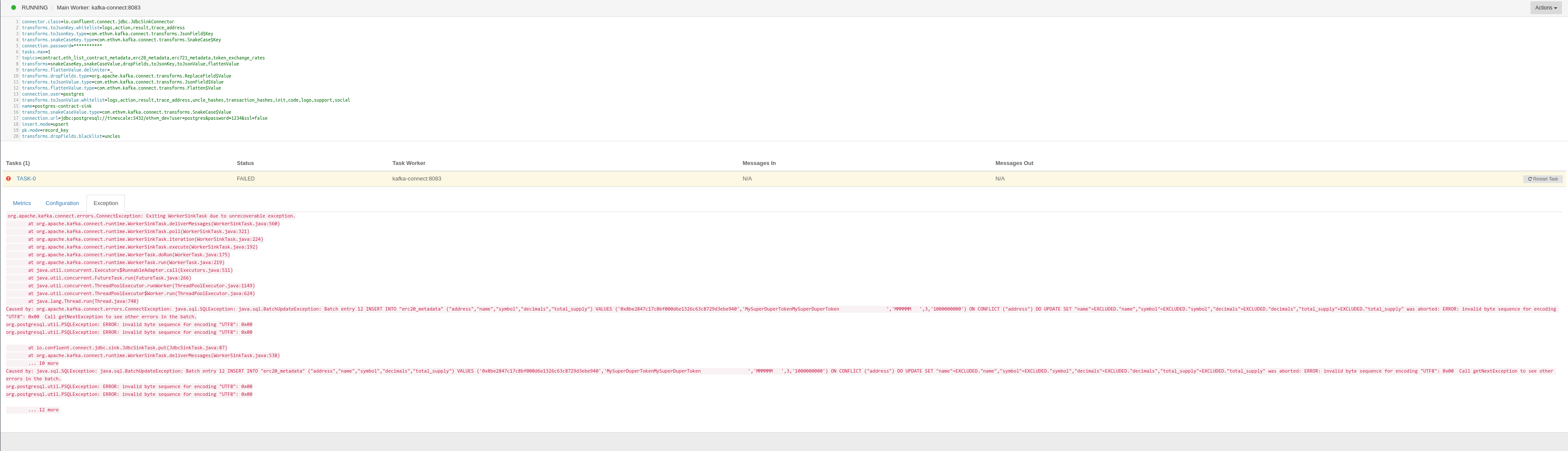Click the Task Worker column header
Viewport: 1568px width, 451px height.
(x=409, y=163)
